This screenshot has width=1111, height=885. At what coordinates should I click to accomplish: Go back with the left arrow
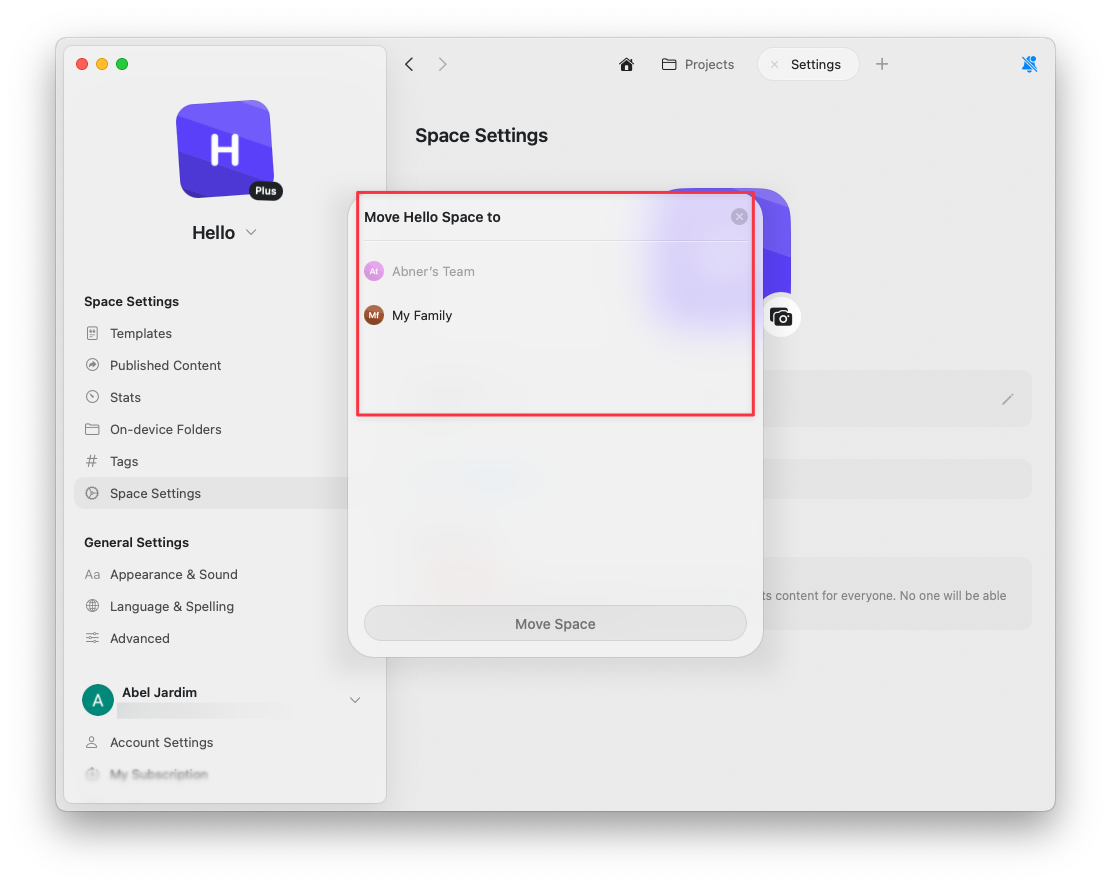(409, 64)
